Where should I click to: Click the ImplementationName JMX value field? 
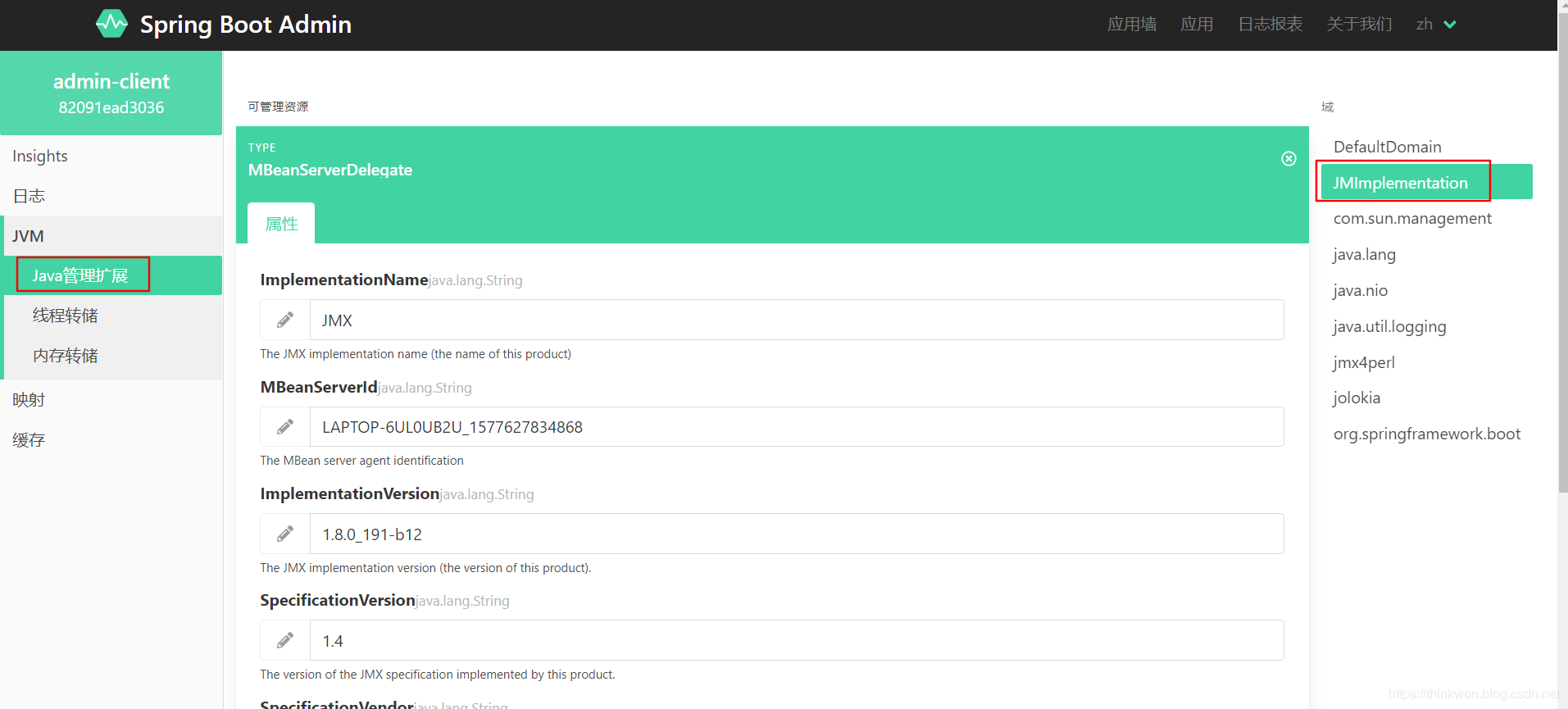[795, 320]
